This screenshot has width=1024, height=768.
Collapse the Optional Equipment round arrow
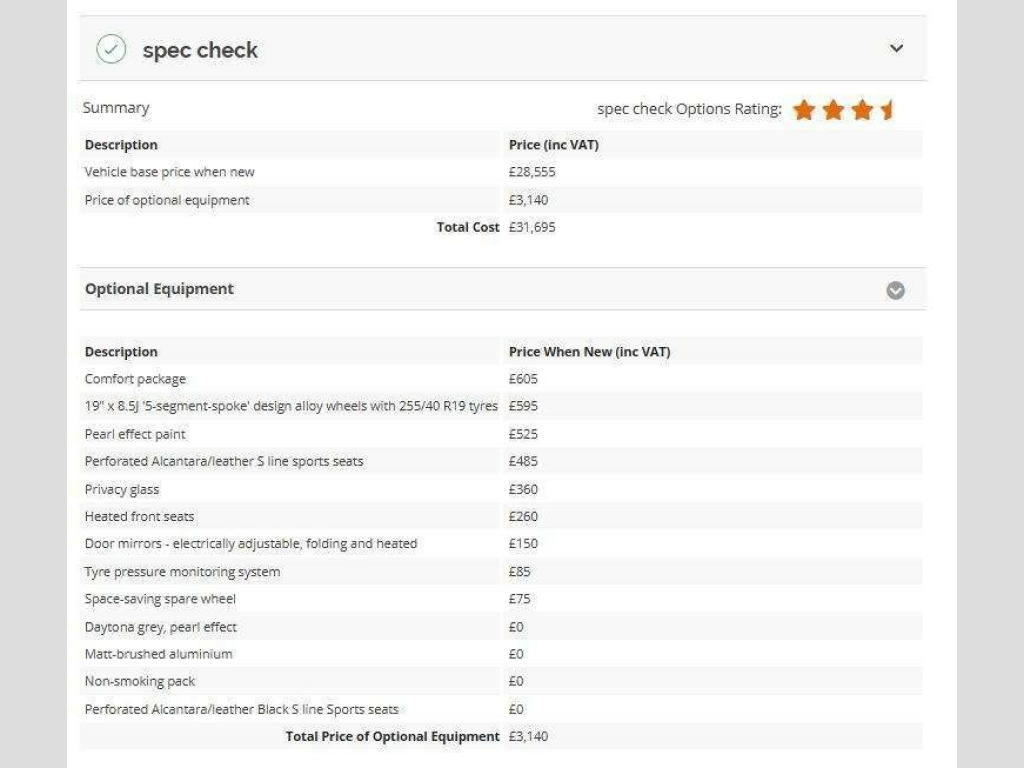895,290
